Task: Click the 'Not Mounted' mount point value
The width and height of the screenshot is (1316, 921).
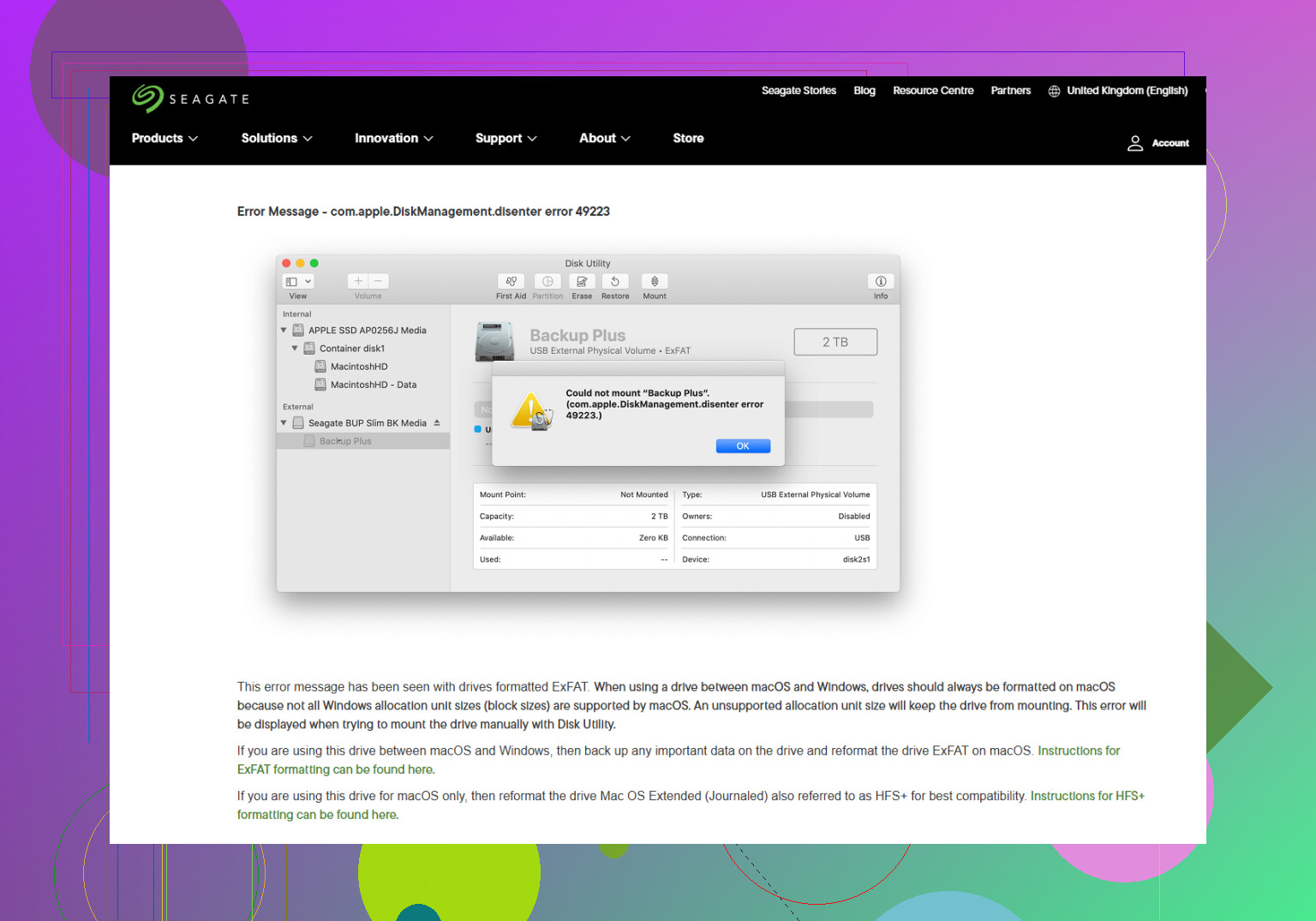Action: click(644, 494)
